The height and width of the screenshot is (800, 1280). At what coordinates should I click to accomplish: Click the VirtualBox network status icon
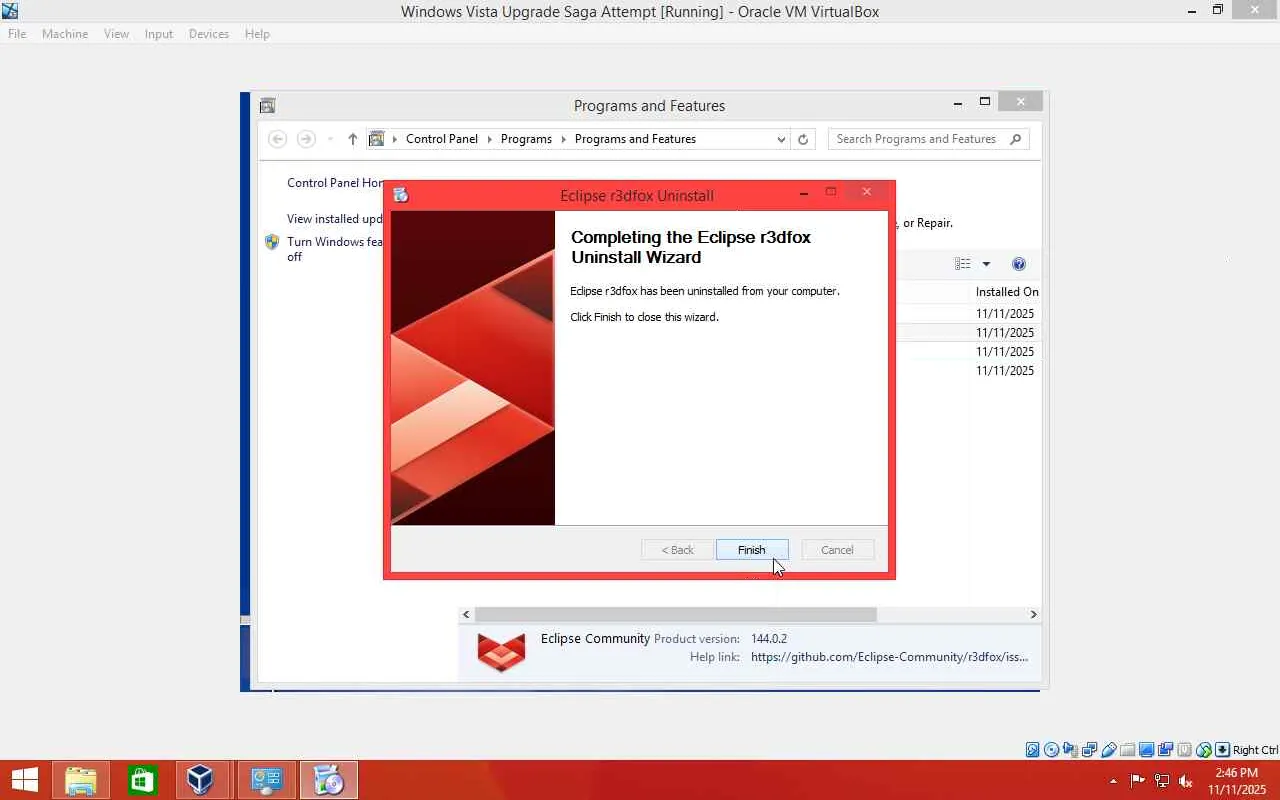pyautogui.click(x=1090, y=750)
